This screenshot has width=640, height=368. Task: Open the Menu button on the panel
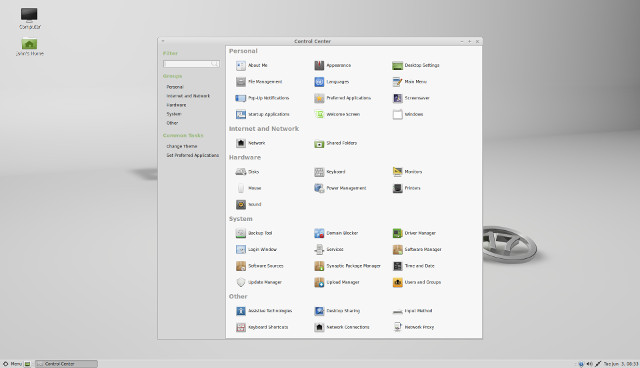point(12,364)
